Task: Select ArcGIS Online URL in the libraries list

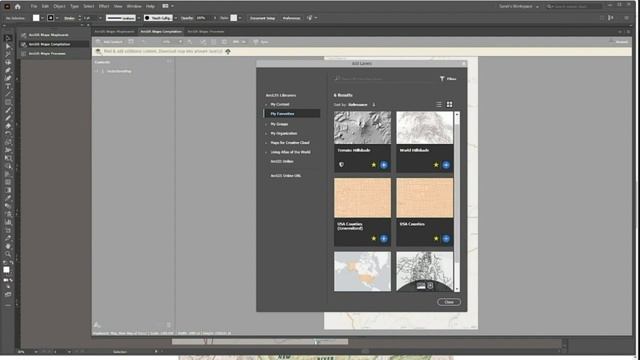Action: tap(285, 176)
